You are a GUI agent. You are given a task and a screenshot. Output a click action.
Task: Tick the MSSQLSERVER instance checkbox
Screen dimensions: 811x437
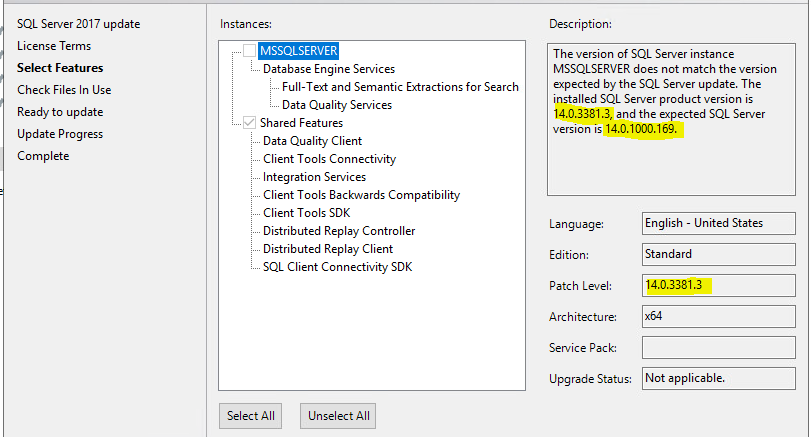(249, 51)
